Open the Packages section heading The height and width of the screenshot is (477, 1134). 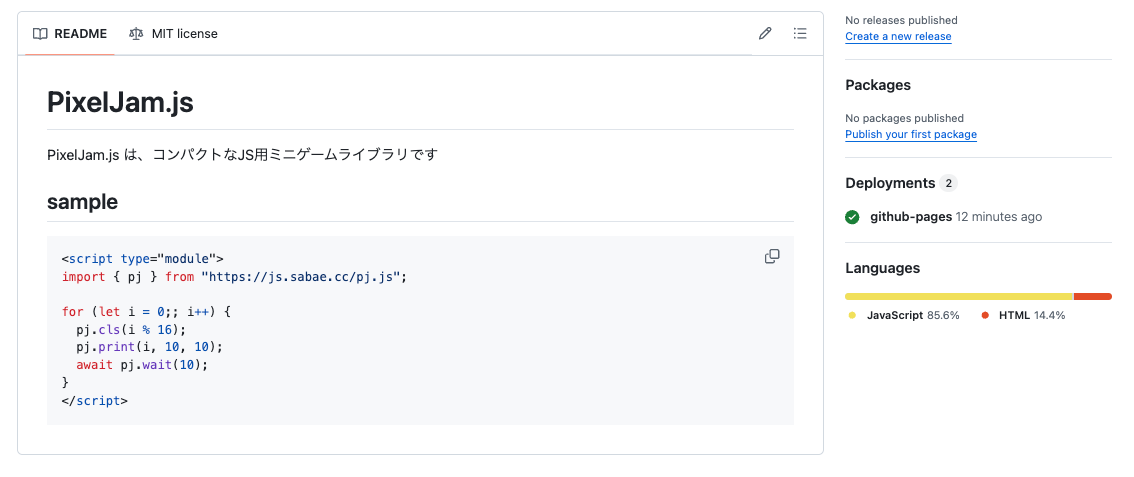pos(878,85)
